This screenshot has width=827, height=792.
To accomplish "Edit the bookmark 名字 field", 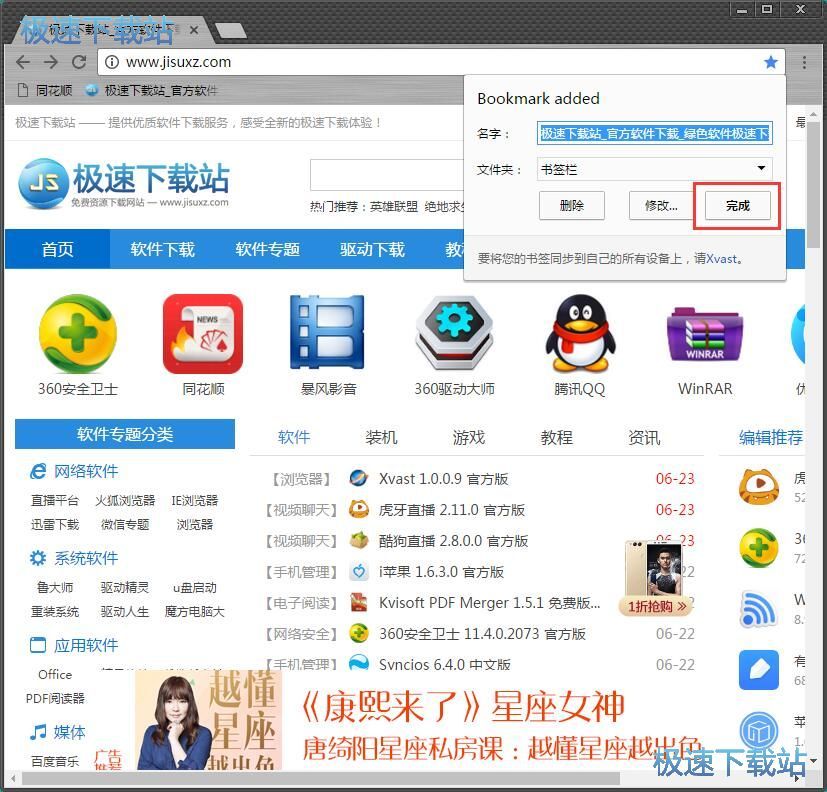I will click(x=655, y=133).
